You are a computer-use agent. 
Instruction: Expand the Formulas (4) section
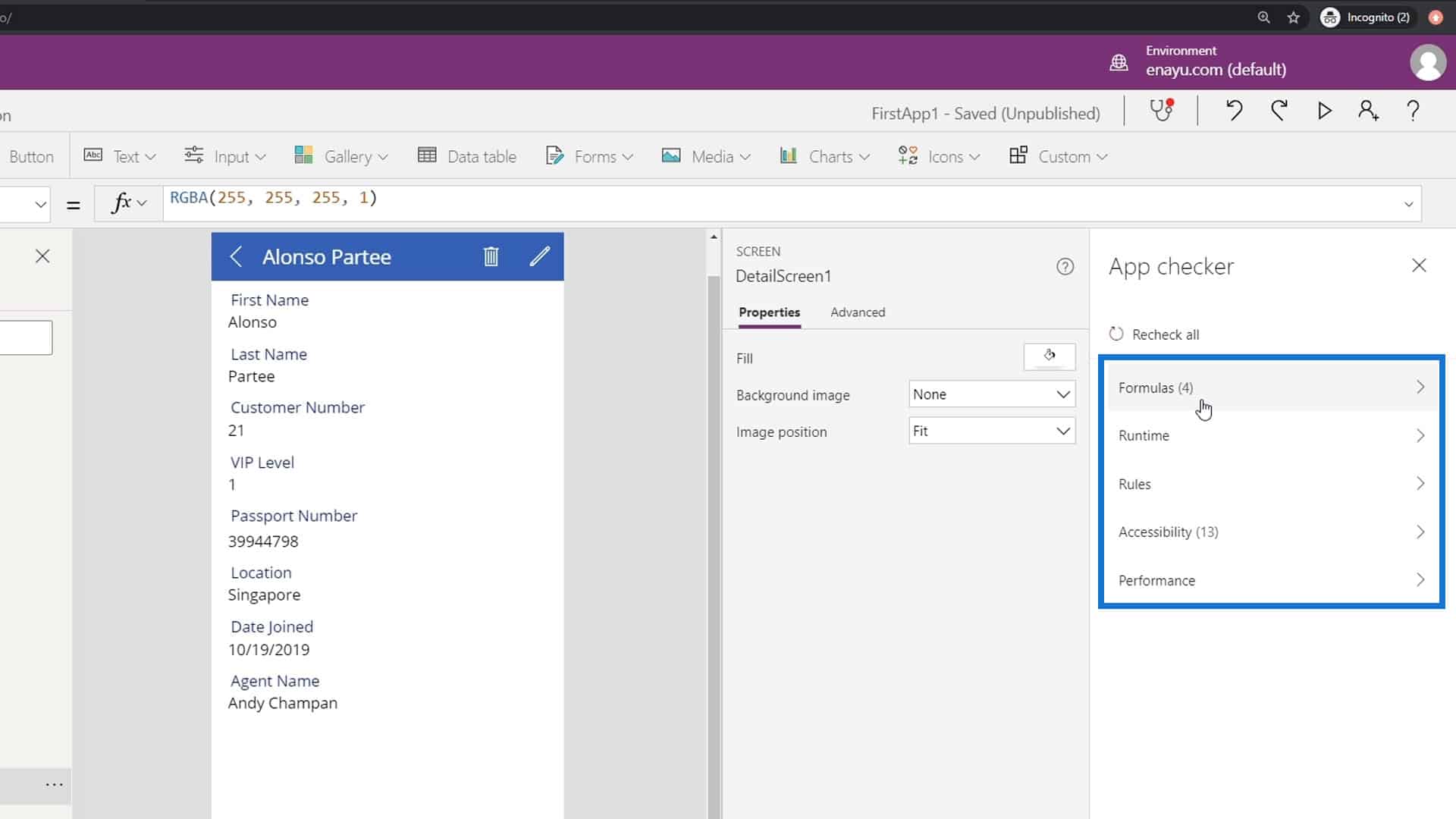point(1270,387)
